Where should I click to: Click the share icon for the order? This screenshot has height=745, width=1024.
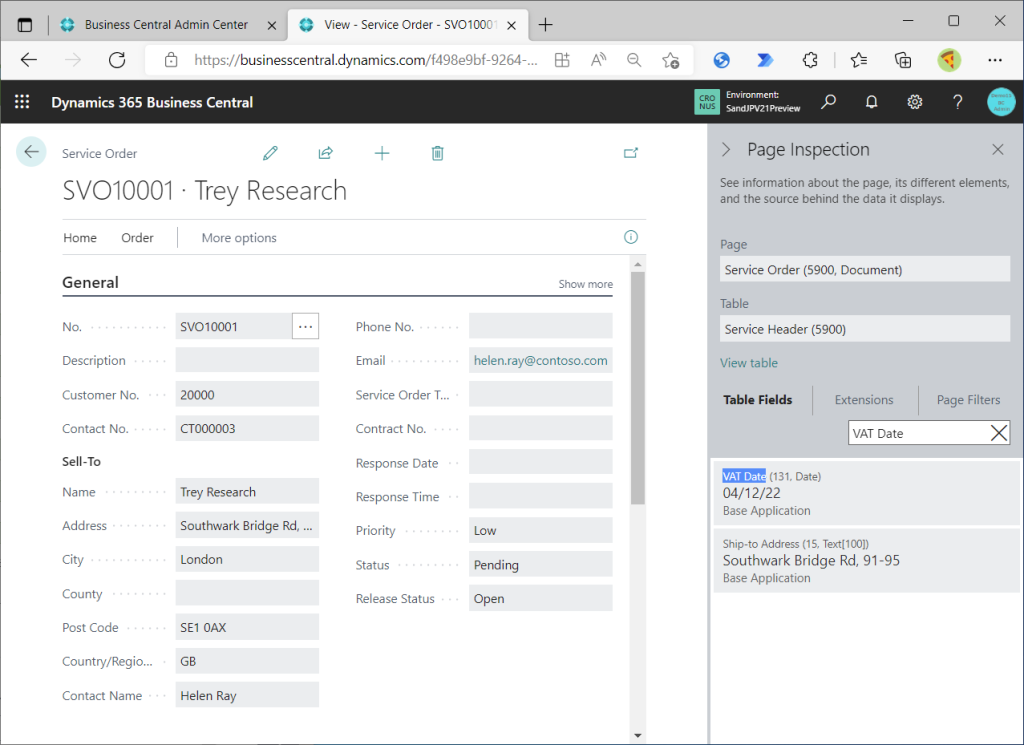click(325, 153)
